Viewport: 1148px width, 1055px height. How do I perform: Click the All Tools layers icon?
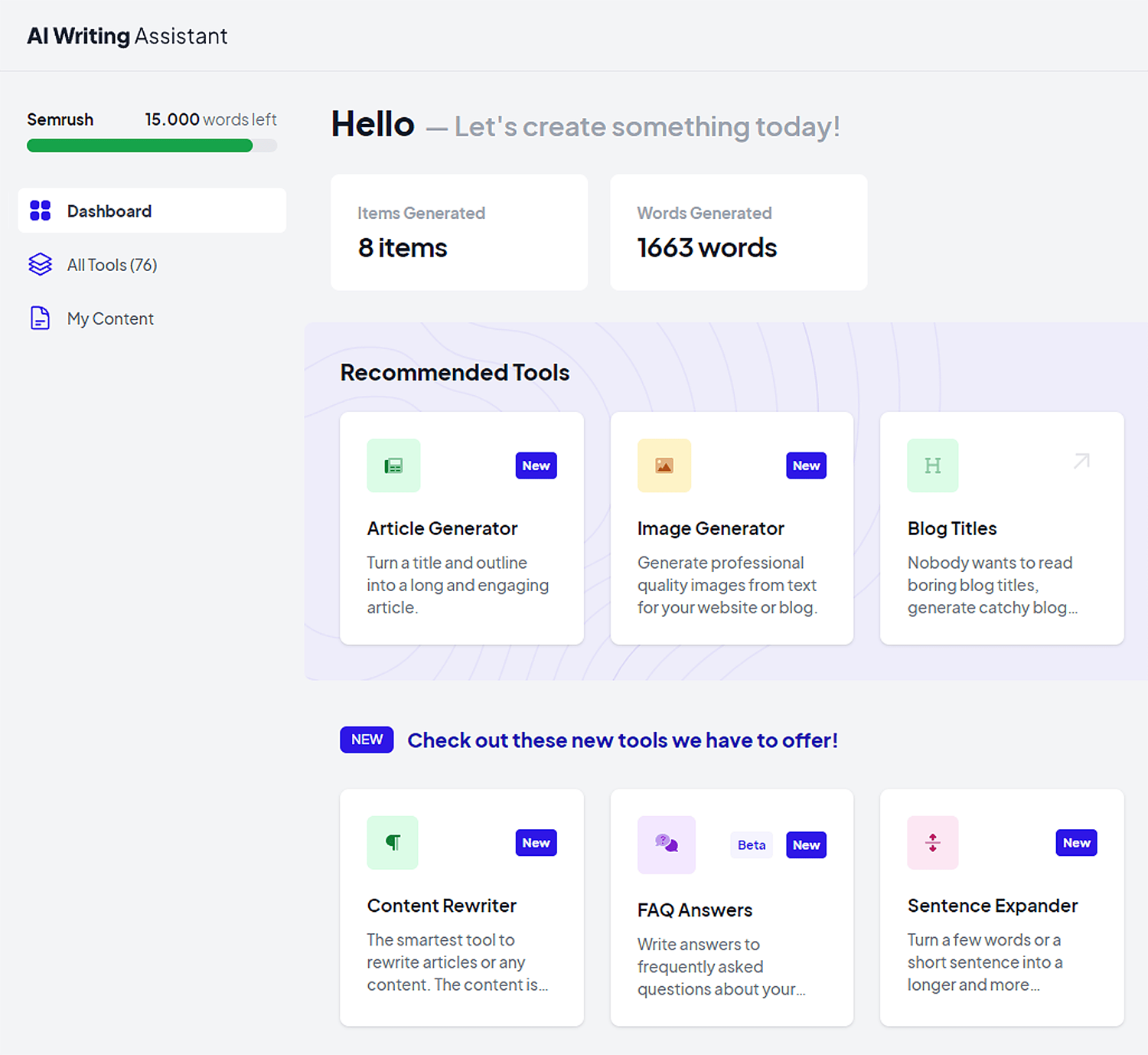pyautogui.click(x=40, y=264)
